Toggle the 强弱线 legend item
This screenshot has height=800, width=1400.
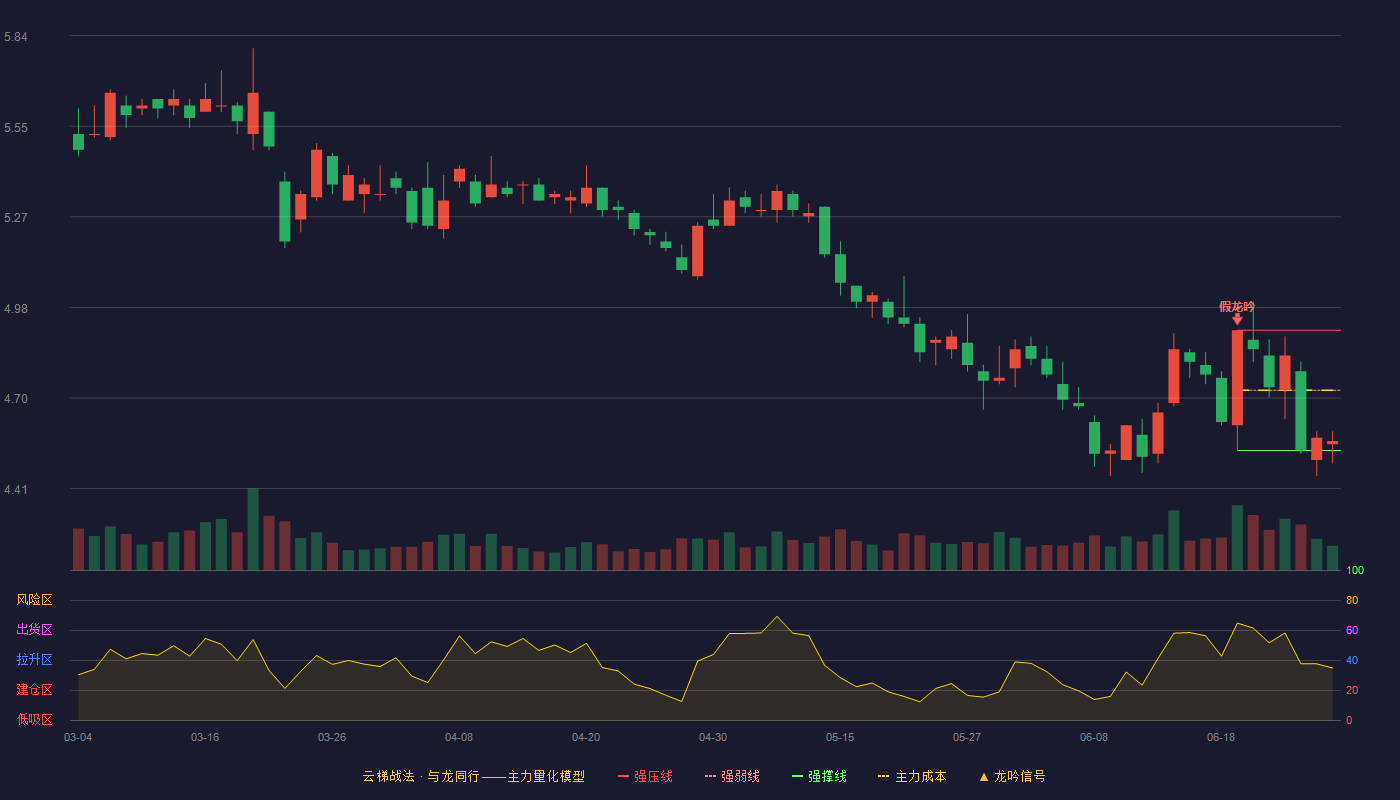[x=732, y=776]
